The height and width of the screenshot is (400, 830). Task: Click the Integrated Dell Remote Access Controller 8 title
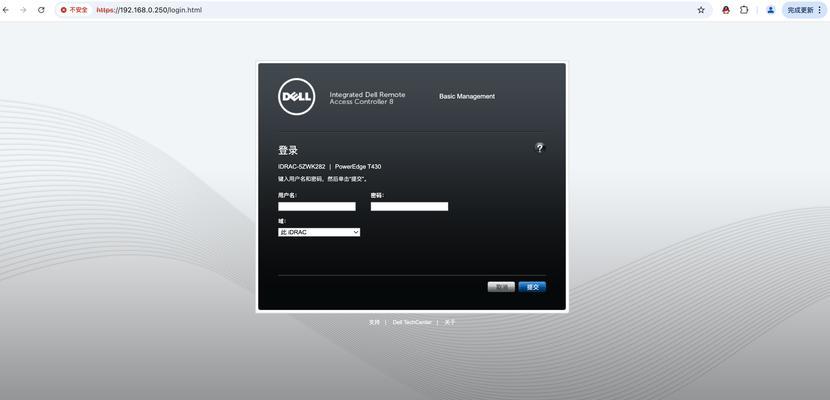pyautogui.click(x=367, y=98)
